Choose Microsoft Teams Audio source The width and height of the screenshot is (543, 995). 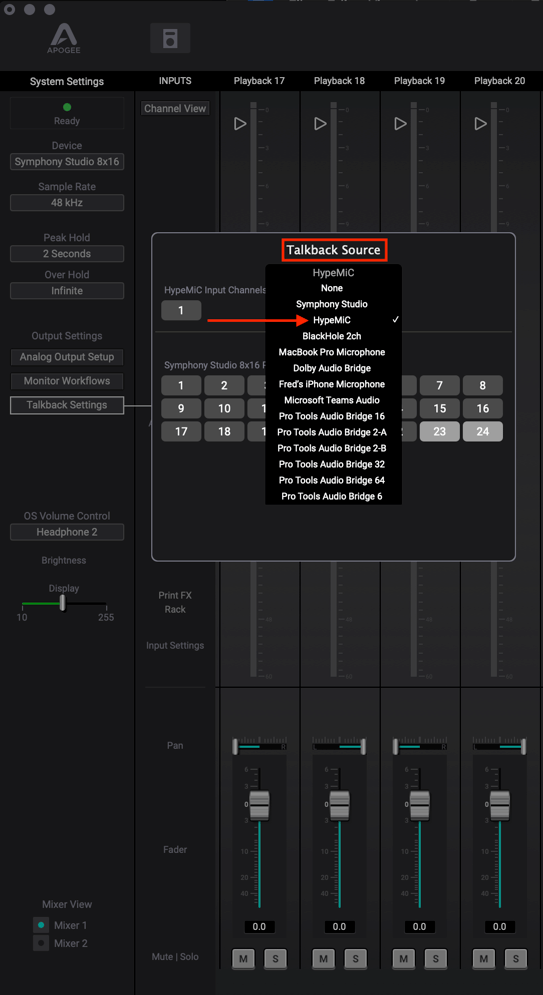point(333,400)
